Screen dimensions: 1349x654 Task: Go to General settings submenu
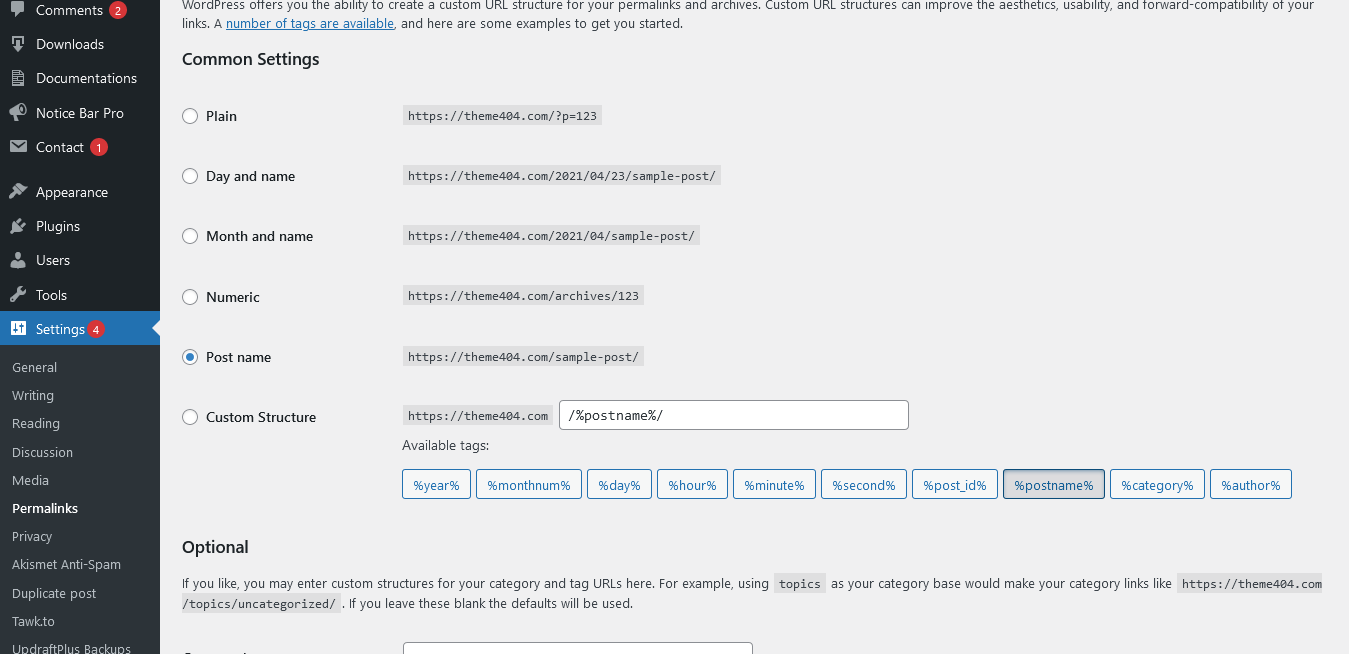34,367
